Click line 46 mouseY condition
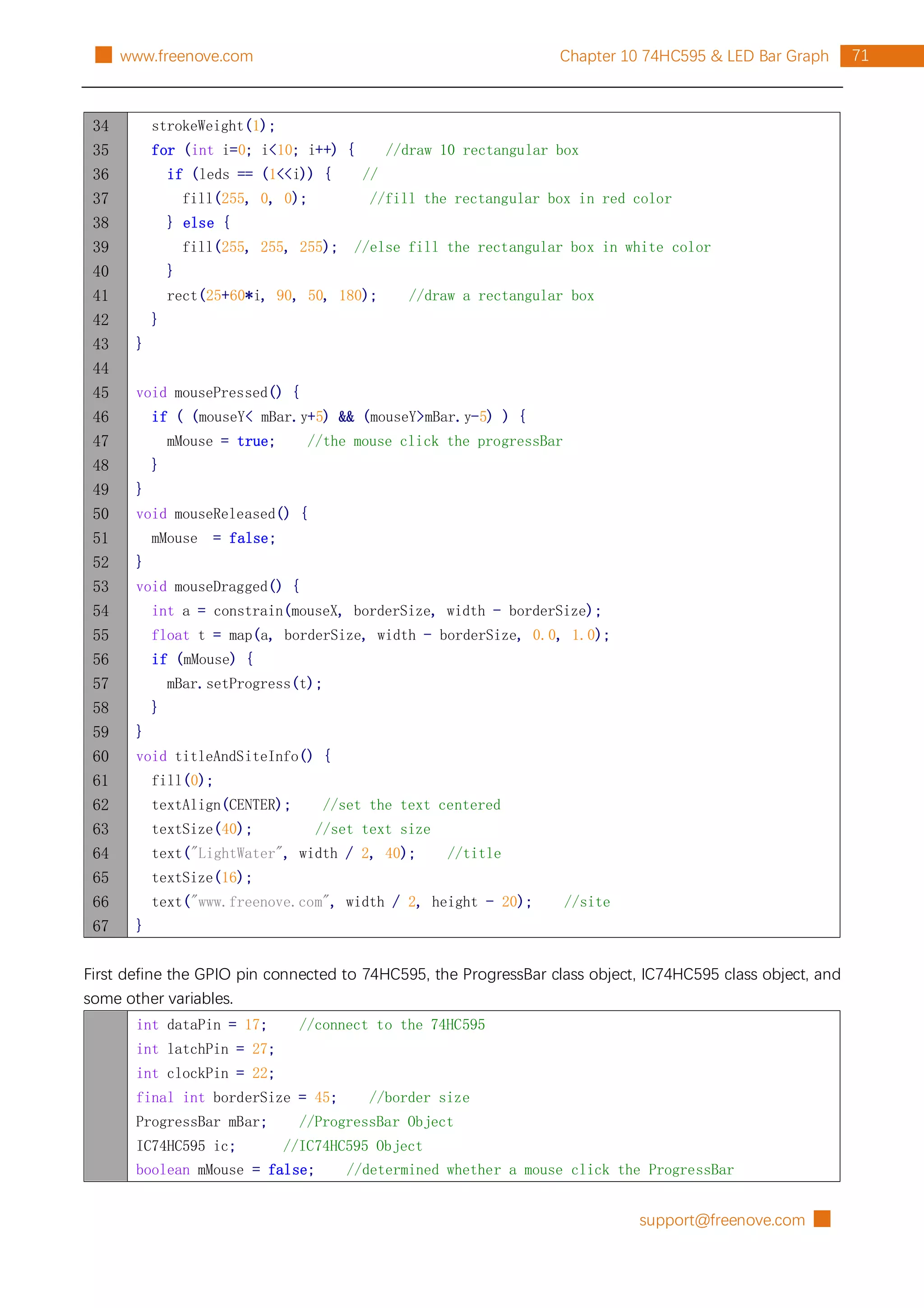924x1308 pixels. 339,417
